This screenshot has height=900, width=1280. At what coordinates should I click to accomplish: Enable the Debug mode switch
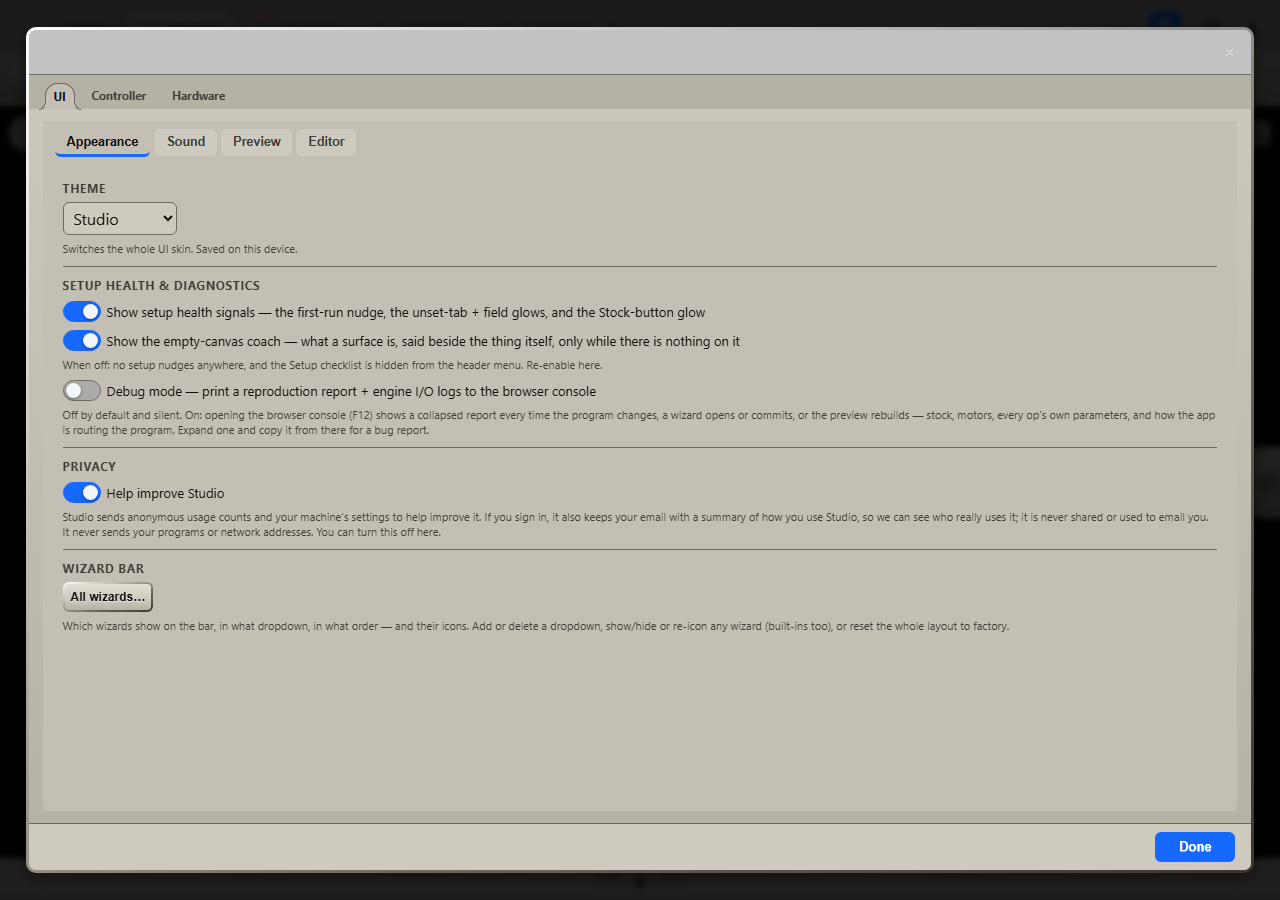coord(82,391)
